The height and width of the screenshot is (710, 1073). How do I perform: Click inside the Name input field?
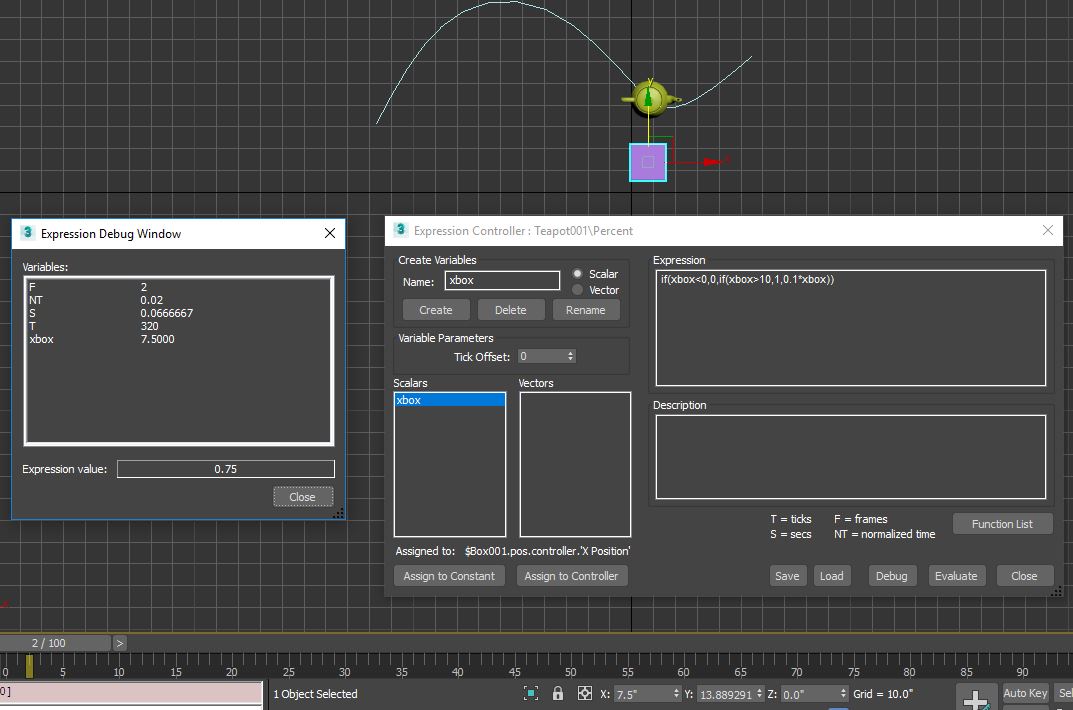(500, 281)
